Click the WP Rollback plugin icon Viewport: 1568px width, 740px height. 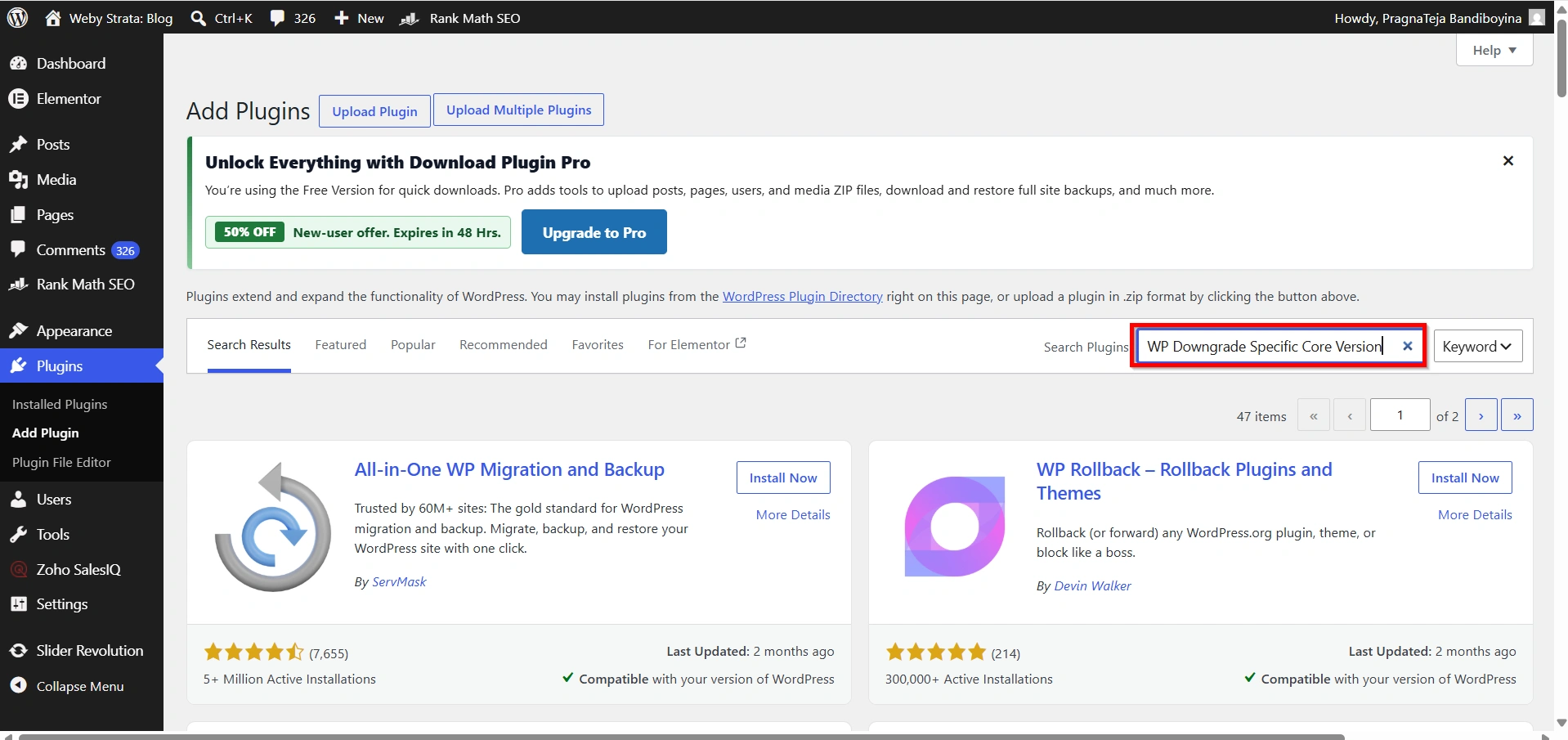[955, 527]
